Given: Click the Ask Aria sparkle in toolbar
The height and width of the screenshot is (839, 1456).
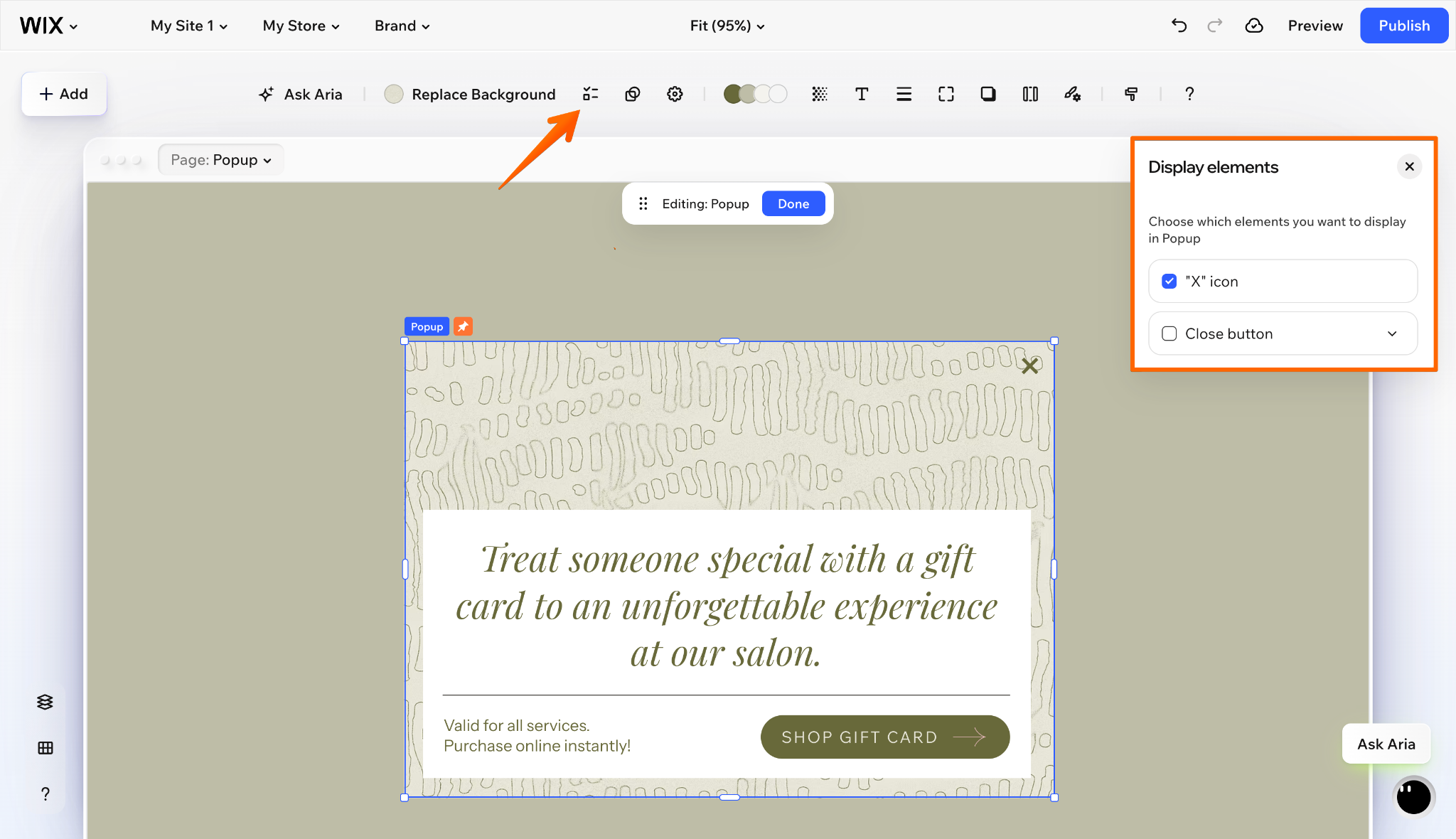Looking at the screenshot, I should click(x=300, y=94).
